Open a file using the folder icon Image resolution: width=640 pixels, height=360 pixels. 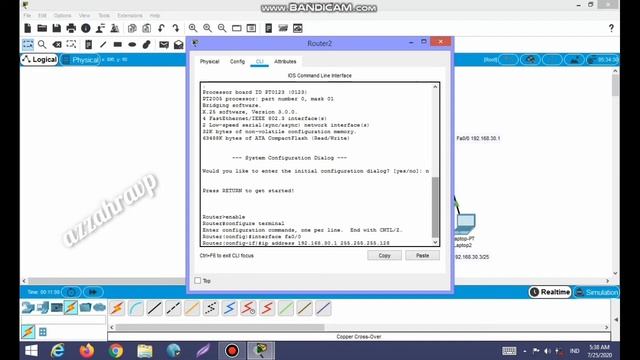(42, 28)
